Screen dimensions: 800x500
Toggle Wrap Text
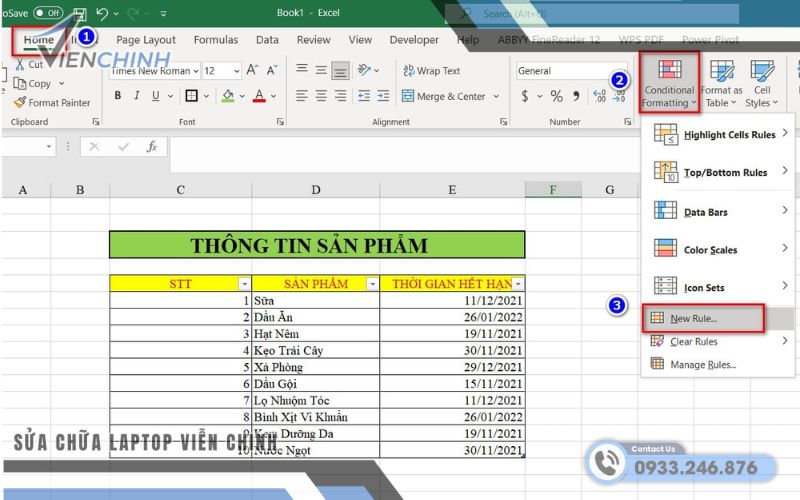[x=432, y=71]
